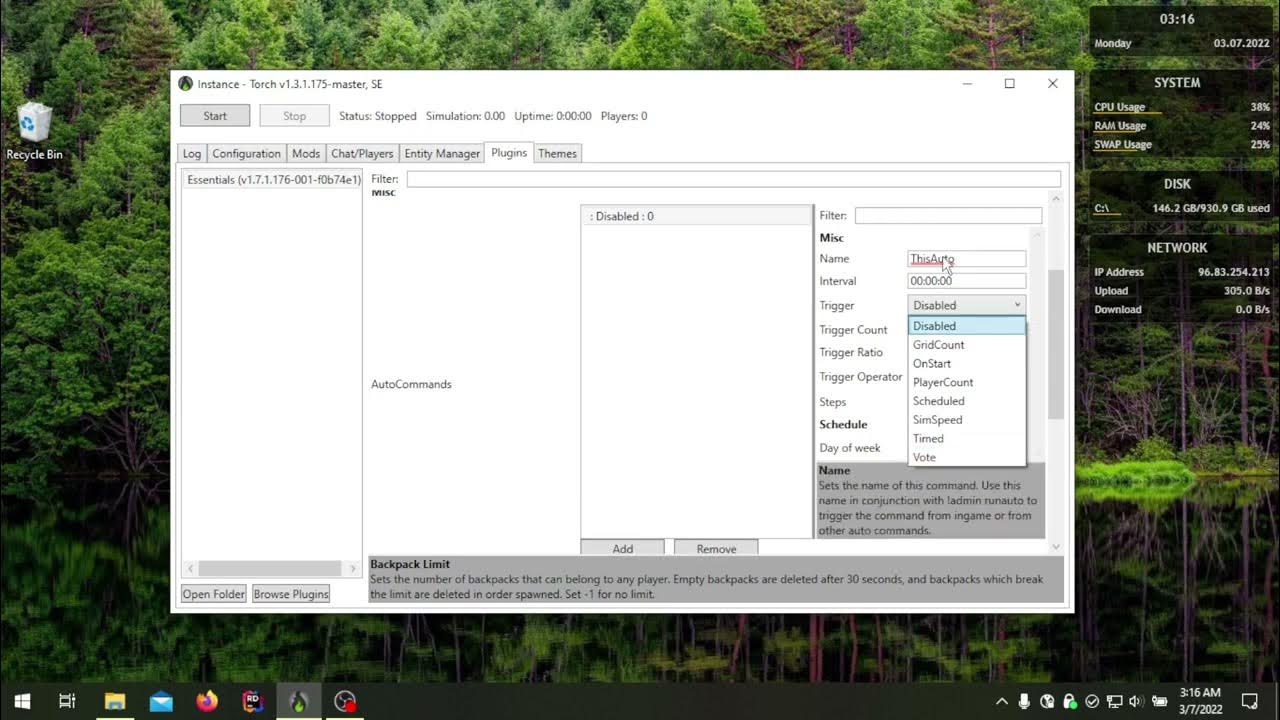The width and height of the screenshot is (1280, 720).
Task: Click the plugin list horizontal scrollbar
Action: (x=270, y=568)
